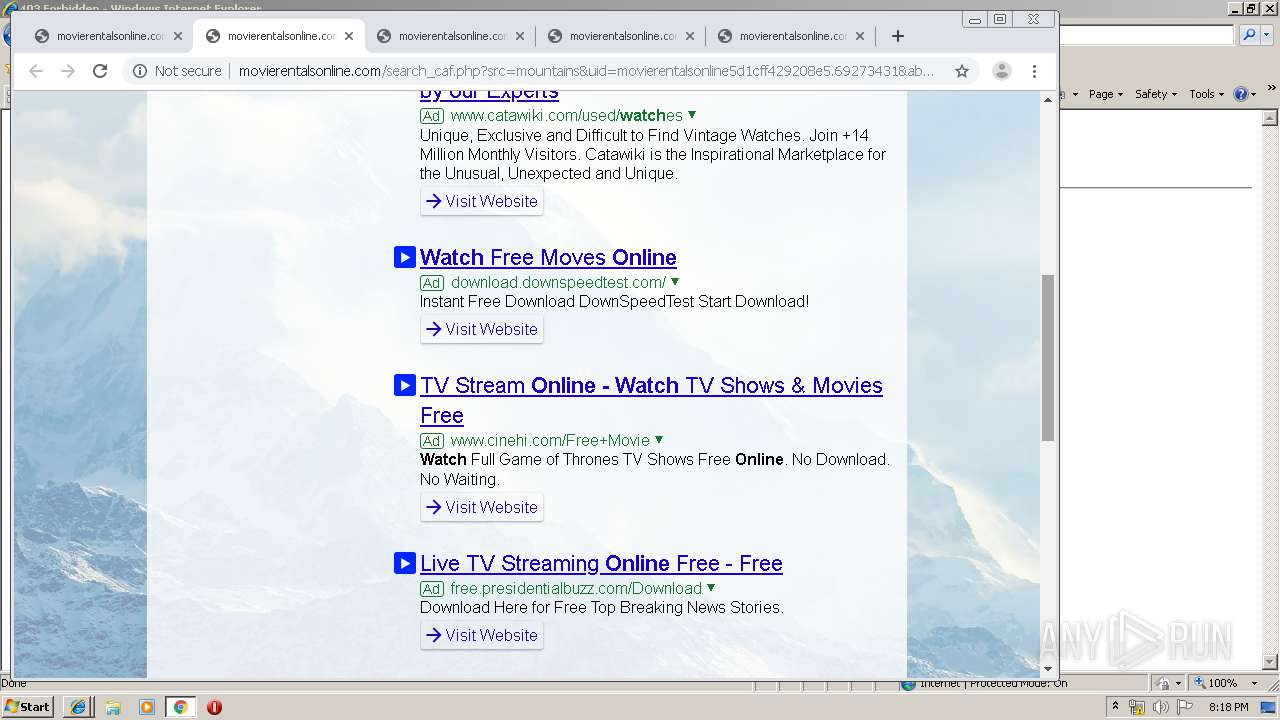Click the Show desktop button in the tray
Viewport: 1280px width, 720px height.
pyautogui.click(x=1270, y=707)
